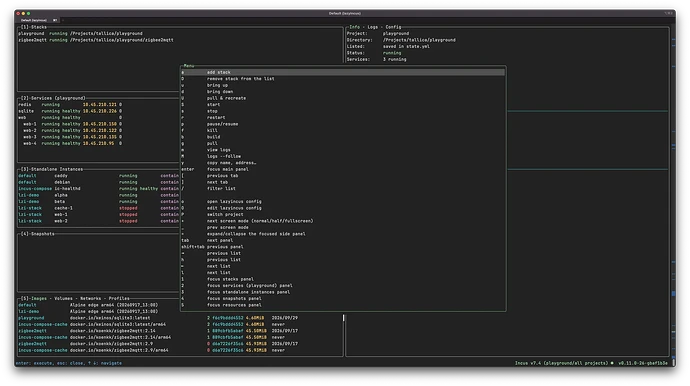Select 'previous panel' menu entry
This screenshot has height=386, width=690.
click(343, 247)
